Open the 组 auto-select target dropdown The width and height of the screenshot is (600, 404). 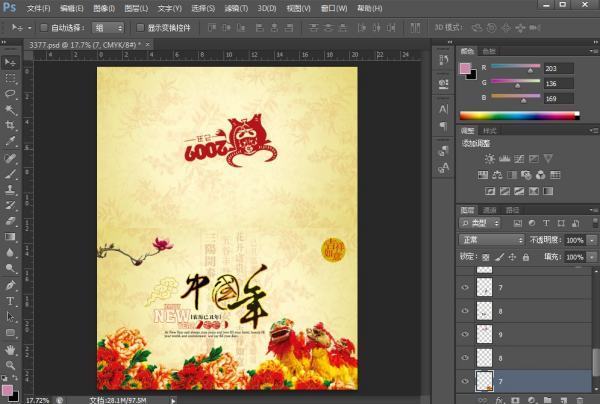tap(108, 28)
